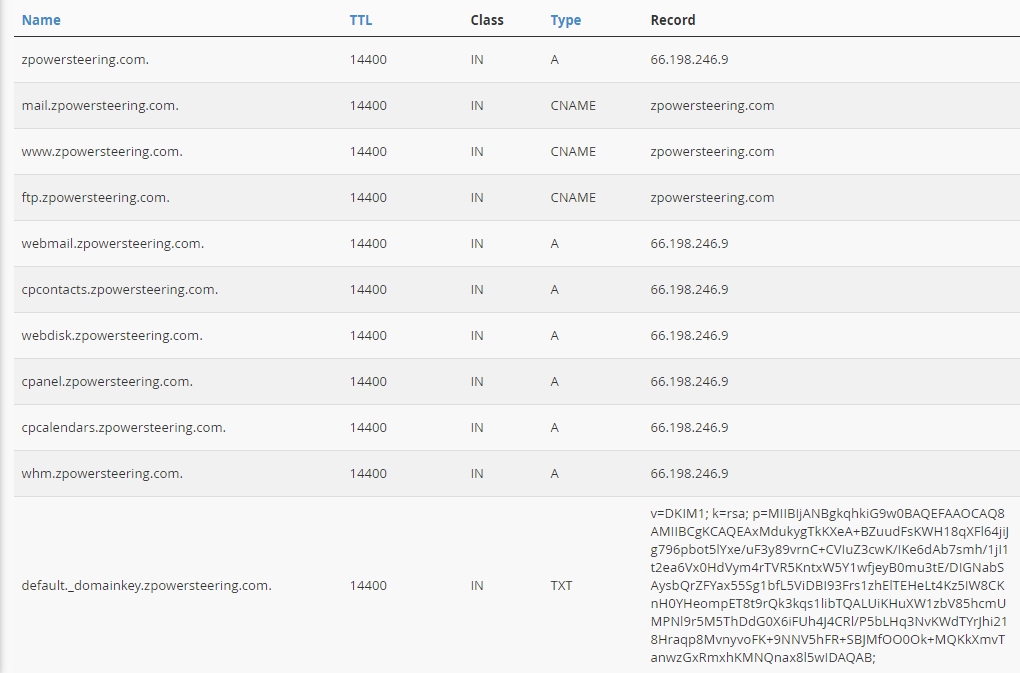Click TTL 14400 in domainkey row
The image size is (1020, 673).
tap(368, 585)
